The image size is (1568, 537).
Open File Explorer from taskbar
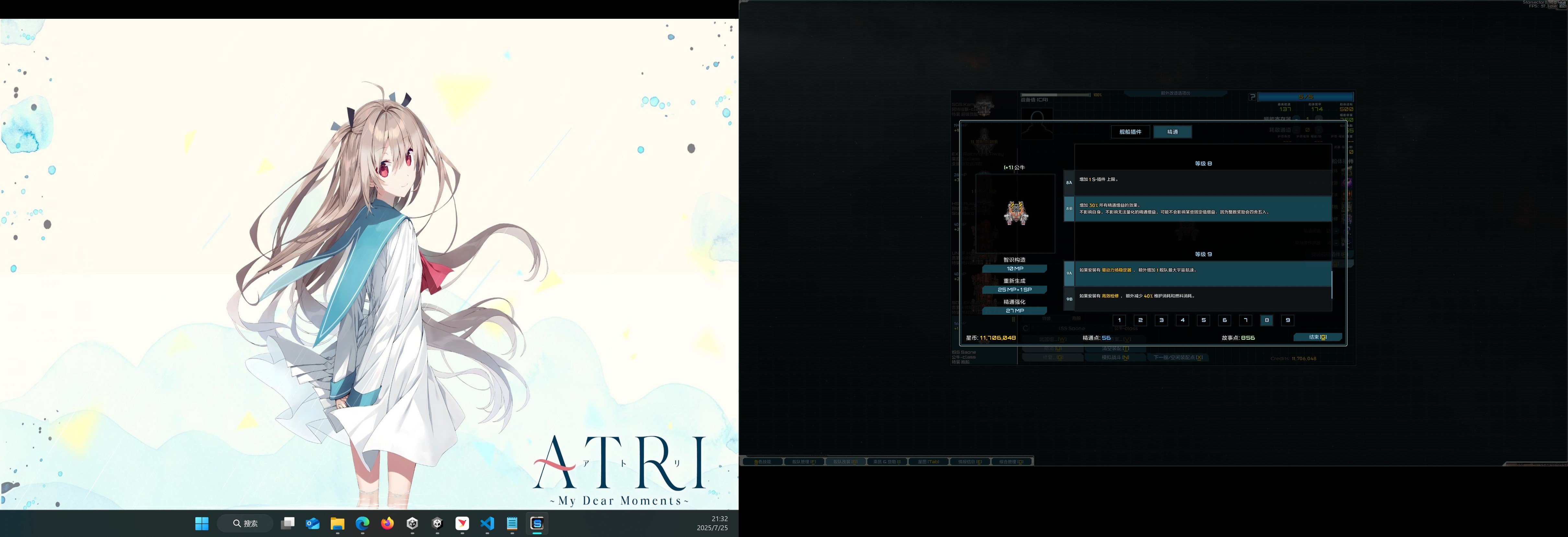pyautogui.click(x=337, y=524)
